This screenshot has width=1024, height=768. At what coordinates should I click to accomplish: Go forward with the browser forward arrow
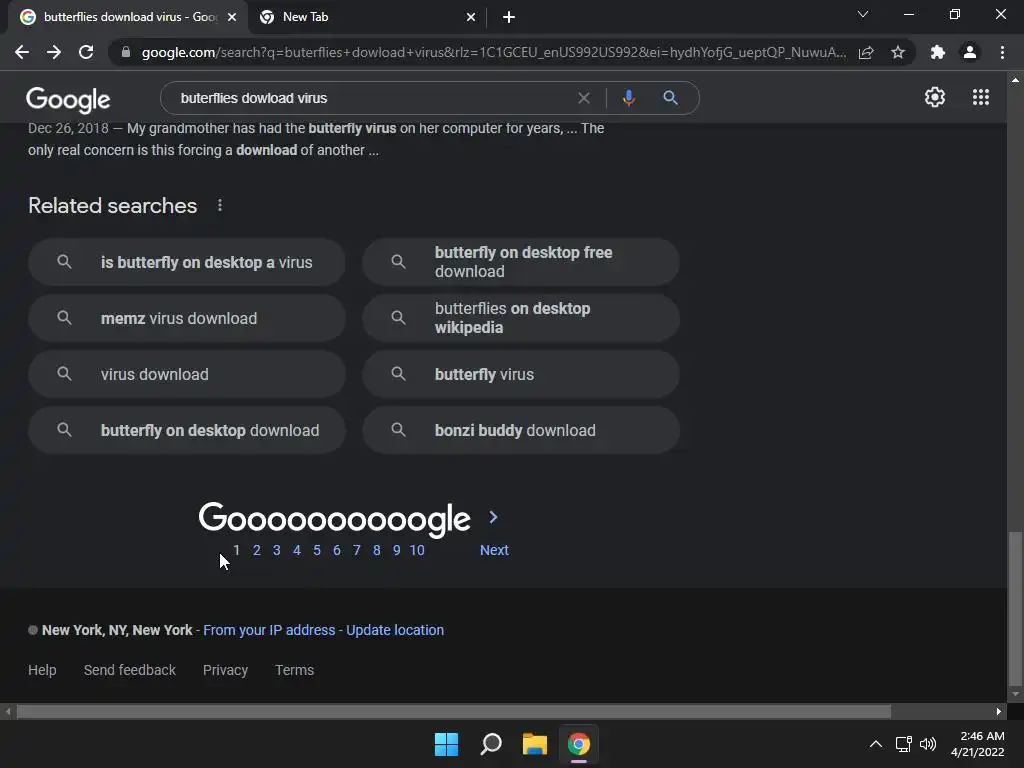(x=54, y=52)
